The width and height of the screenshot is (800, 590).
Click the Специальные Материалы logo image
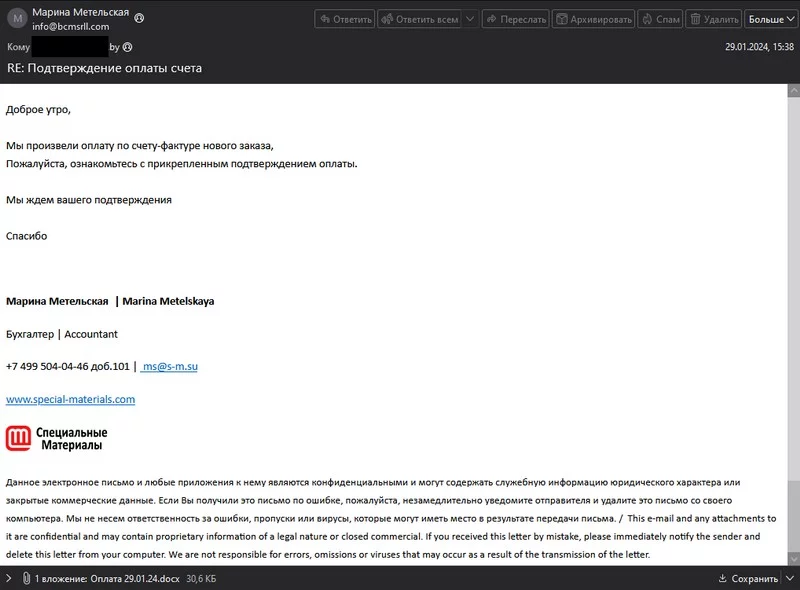(x=57, y=438)
